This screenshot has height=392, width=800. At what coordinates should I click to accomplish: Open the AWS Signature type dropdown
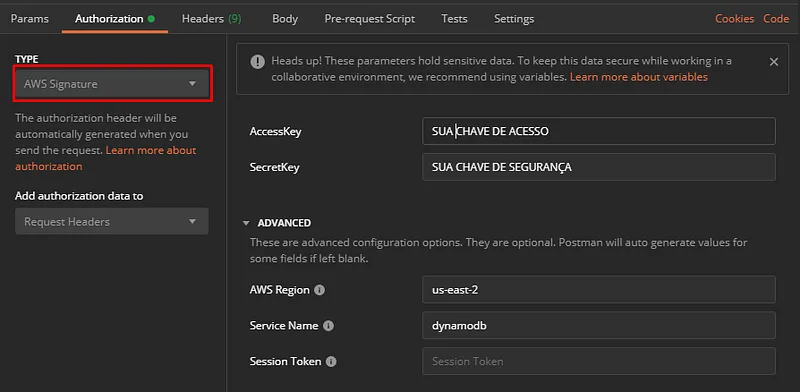click(x=112, y=84)
